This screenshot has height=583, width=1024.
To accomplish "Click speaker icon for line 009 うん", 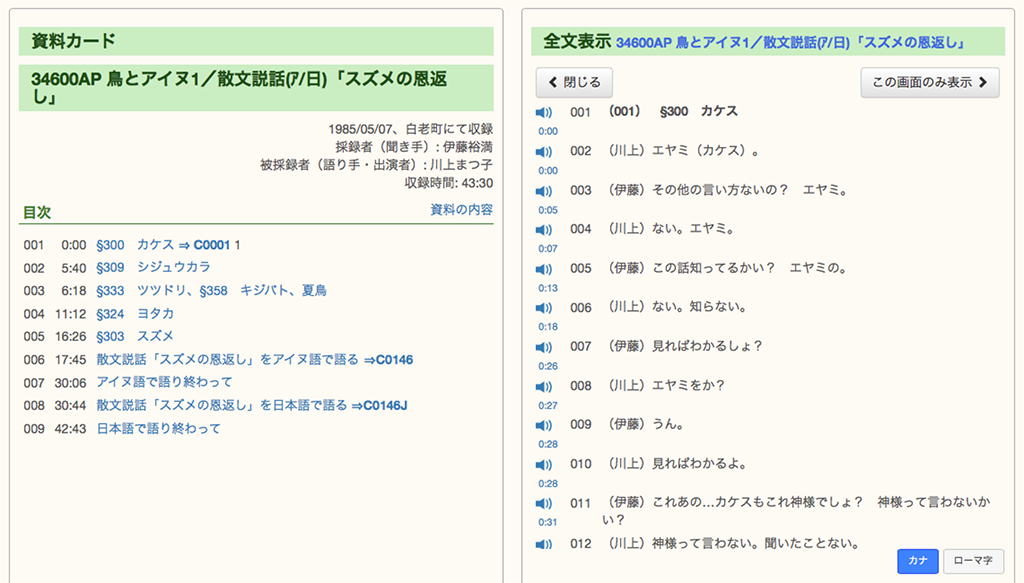I will tap(544, 425).
